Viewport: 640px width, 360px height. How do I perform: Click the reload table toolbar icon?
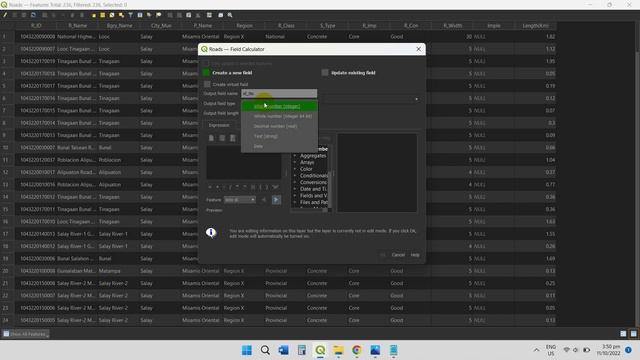[x=33, y=15]
